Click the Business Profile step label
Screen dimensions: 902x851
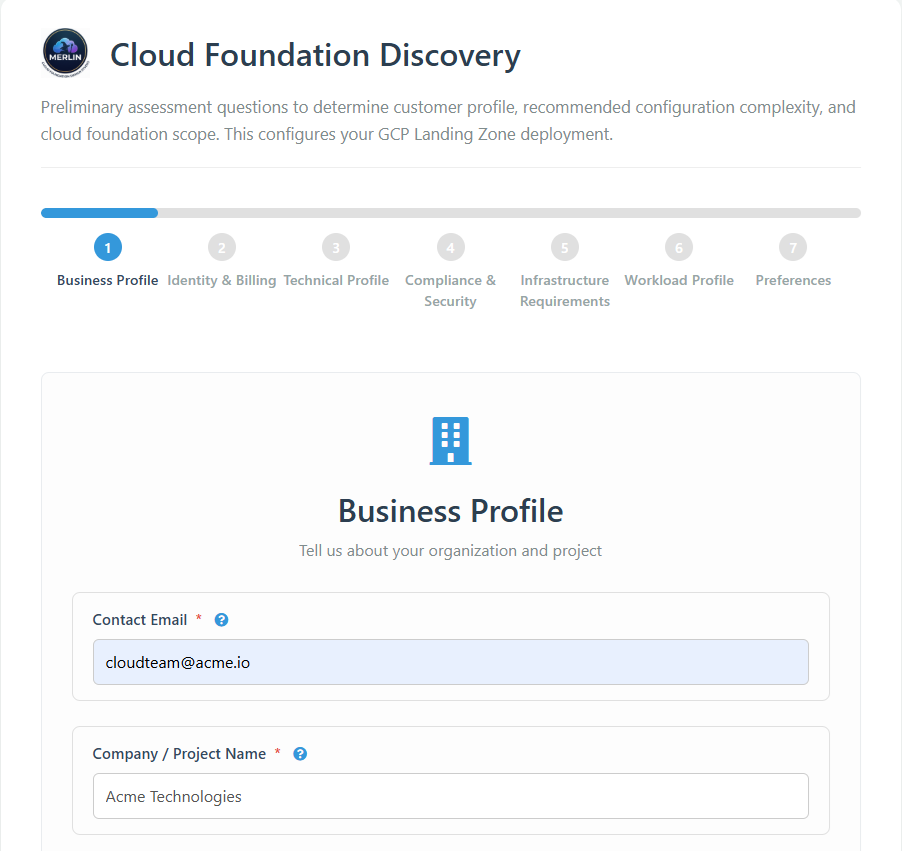pyautogui.click(x=107, y=280)
